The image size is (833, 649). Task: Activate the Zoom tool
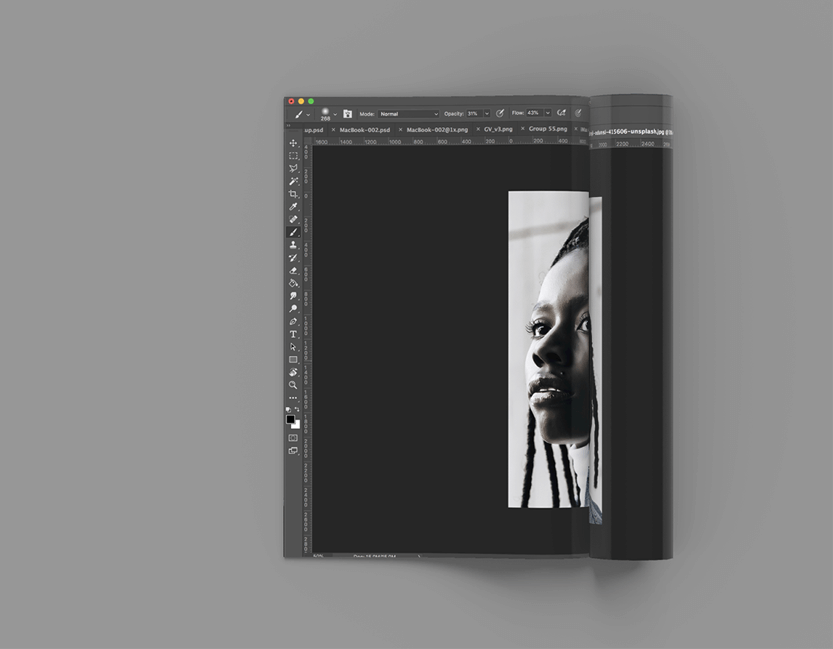coord(293,385)
